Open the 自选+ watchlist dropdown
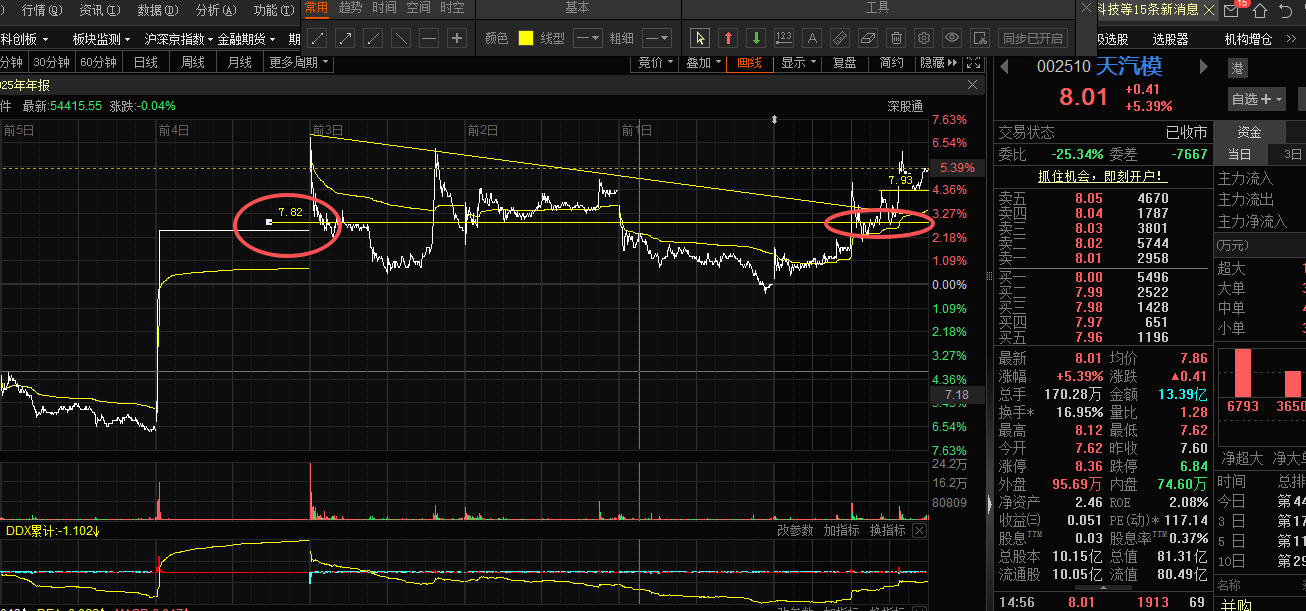The width and height of the screenshot is (1306, 611). click(1257, 99)
